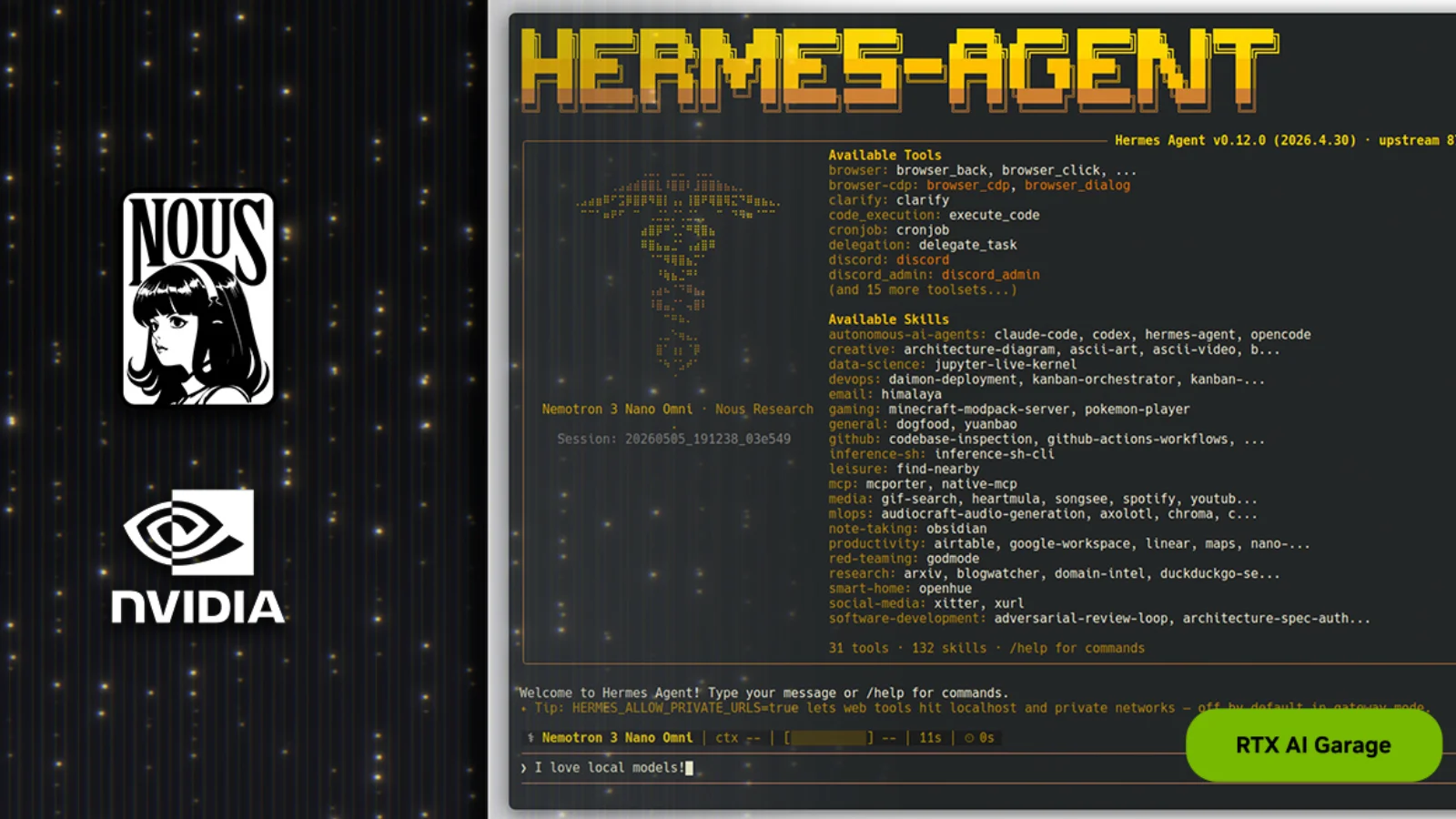
Task: Click the 'clarify' tool row
Action: 888,199
